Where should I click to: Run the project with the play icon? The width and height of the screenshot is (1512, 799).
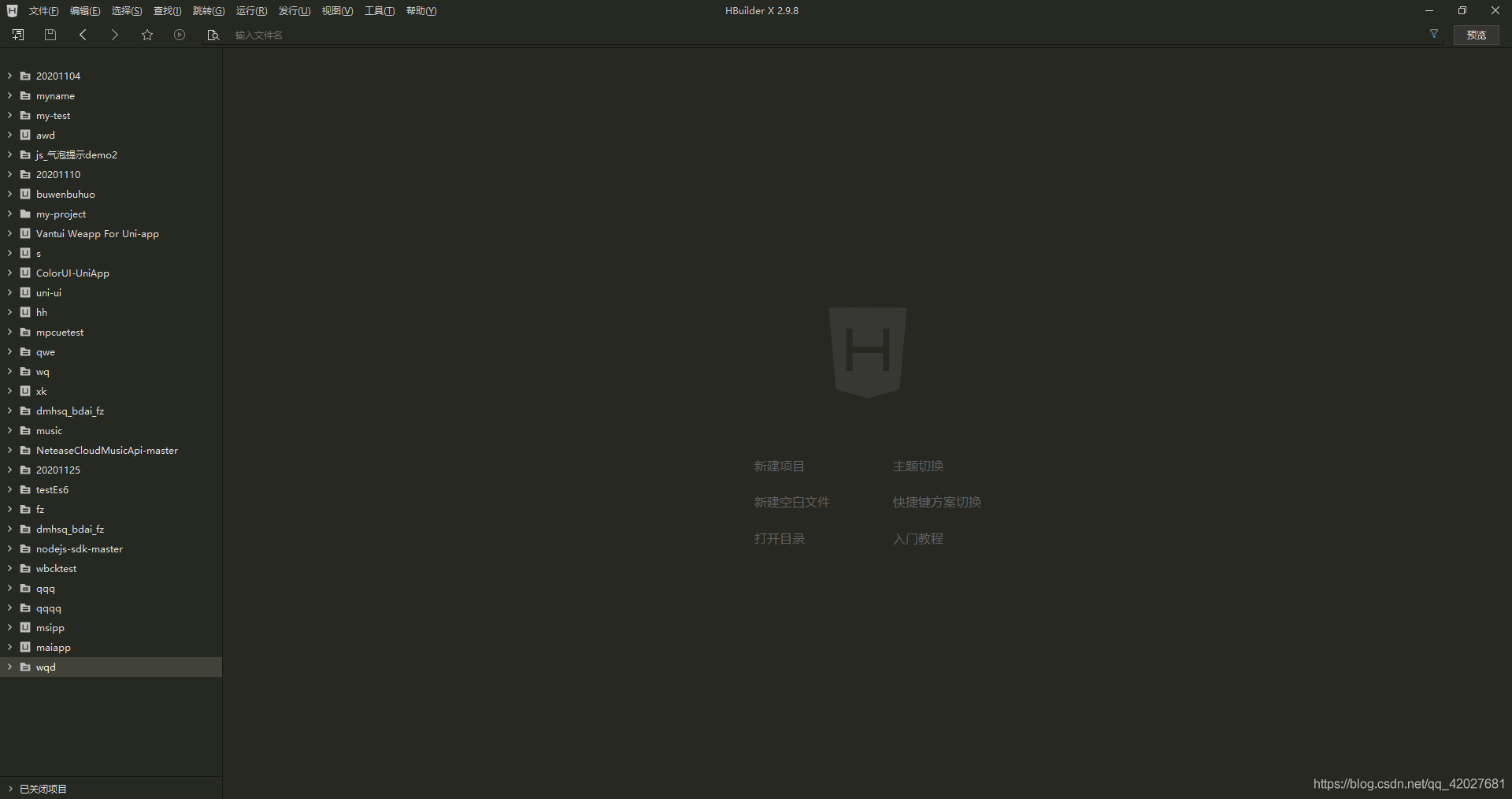pyautogui.click(x=180, y=35)
